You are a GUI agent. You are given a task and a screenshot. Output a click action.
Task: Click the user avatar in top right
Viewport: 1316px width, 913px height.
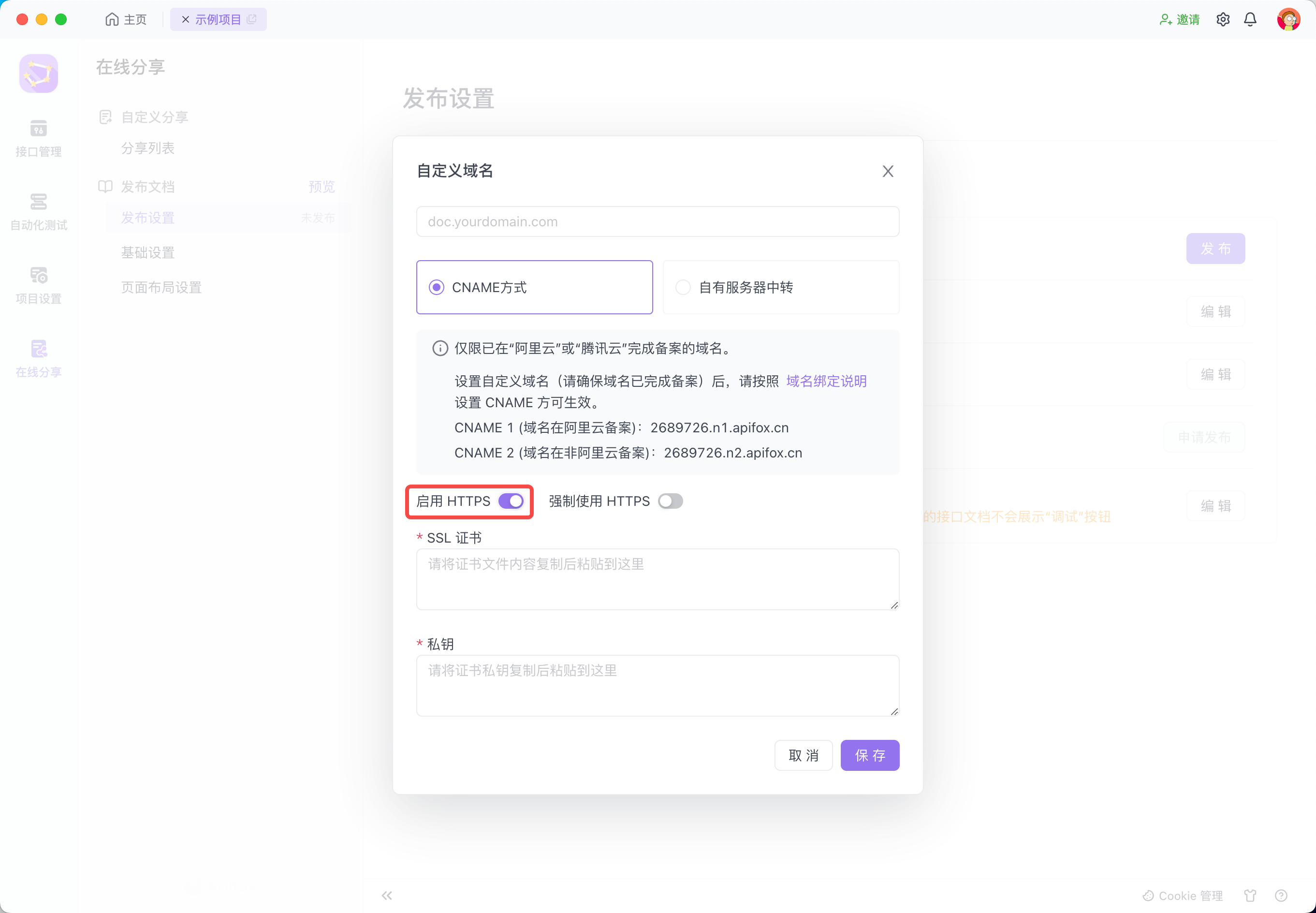1288,19
